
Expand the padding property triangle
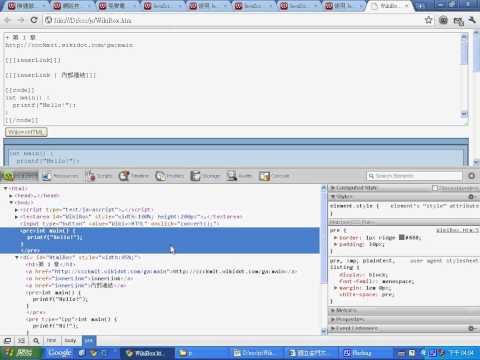(335, 244)
